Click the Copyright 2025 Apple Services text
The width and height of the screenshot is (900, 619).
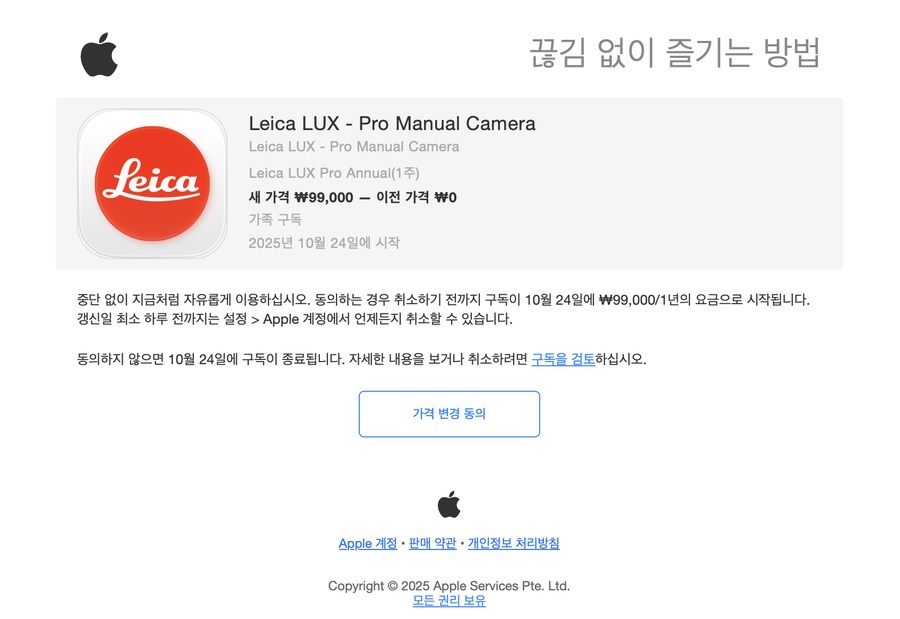point(449,586)
